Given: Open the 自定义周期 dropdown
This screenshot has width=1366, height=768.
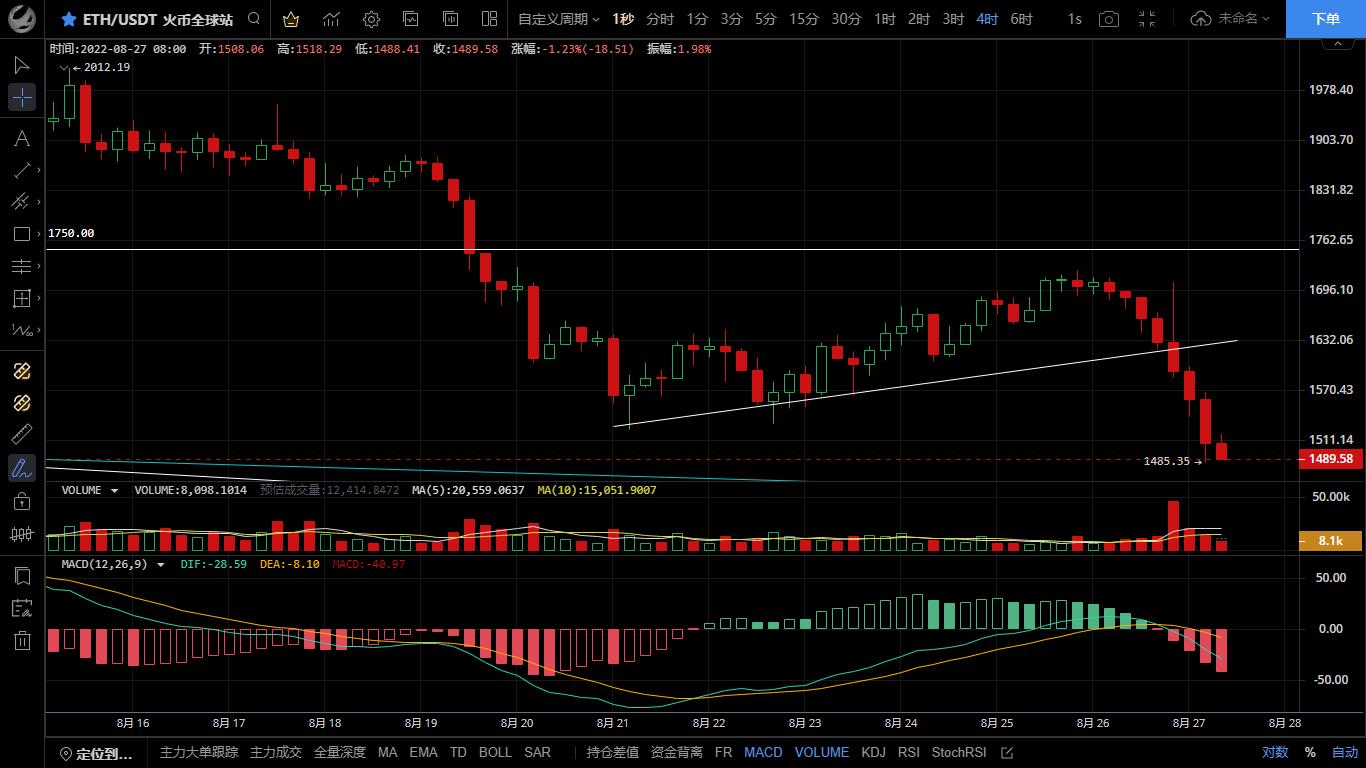Looking at the screenshot, I should [x=558, y=19].
